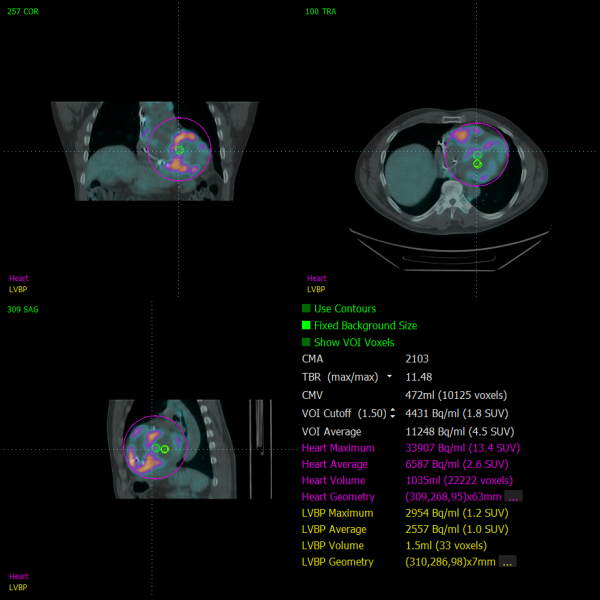Viewport: 600px width, 600px height.
Task: Select the 100 TRA view label
Action: coord(321,11)
